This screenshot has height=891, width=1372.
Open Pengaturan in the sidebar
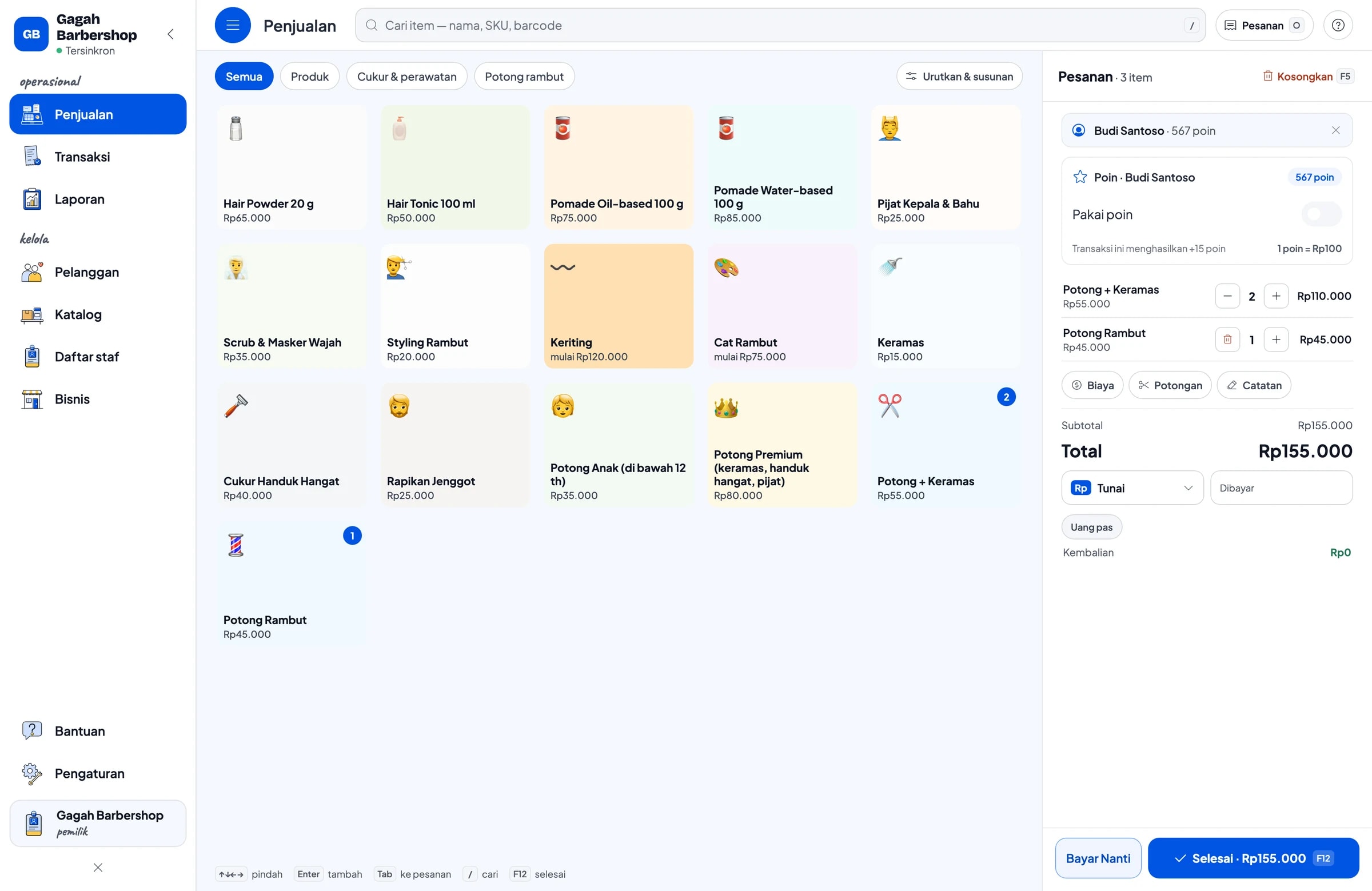pos(98,773)
